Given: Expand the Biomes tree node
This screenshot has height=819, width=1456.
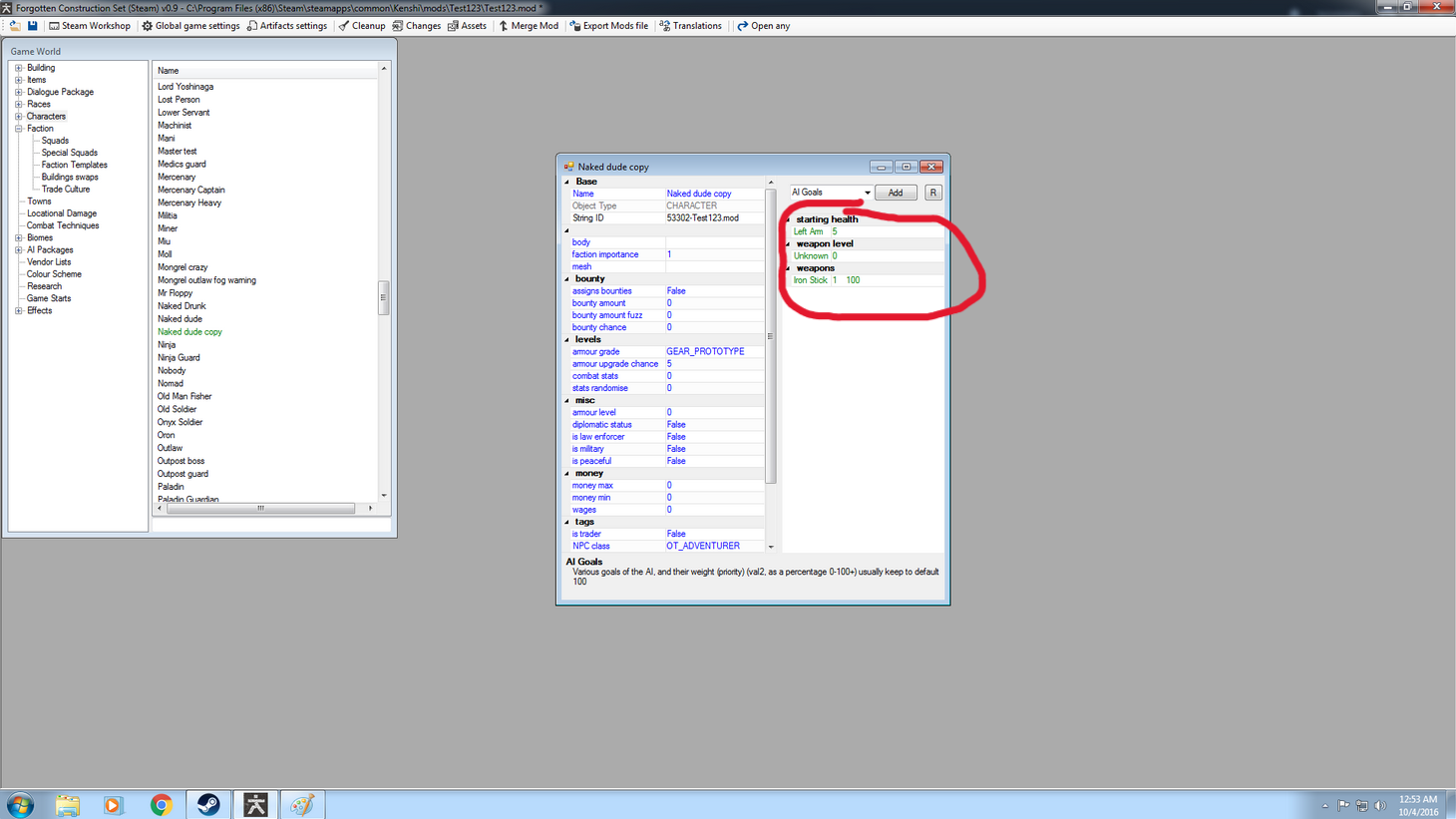Looking at the screenshot, I should coord(18,237).
